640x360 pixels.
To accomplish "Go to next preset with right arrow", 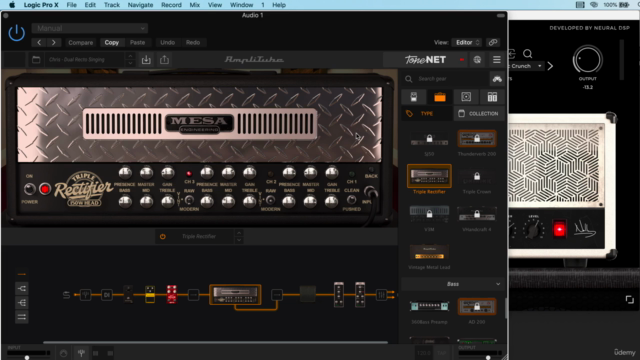I will (53, 42).
